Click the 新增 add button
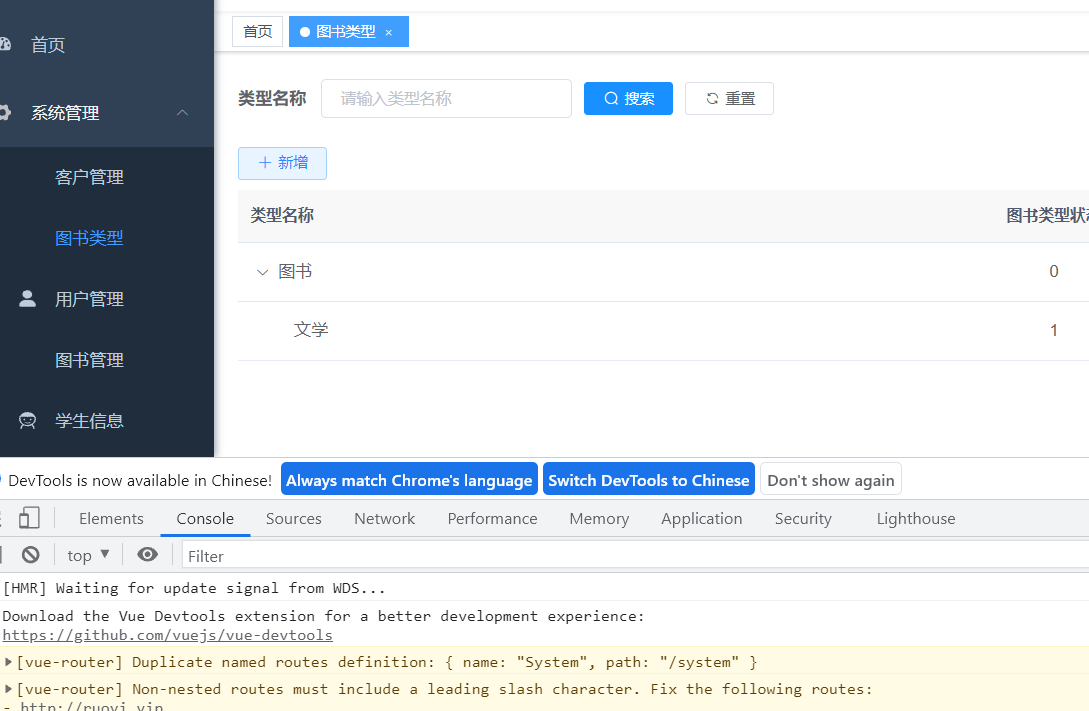 [x=282, y=163]
